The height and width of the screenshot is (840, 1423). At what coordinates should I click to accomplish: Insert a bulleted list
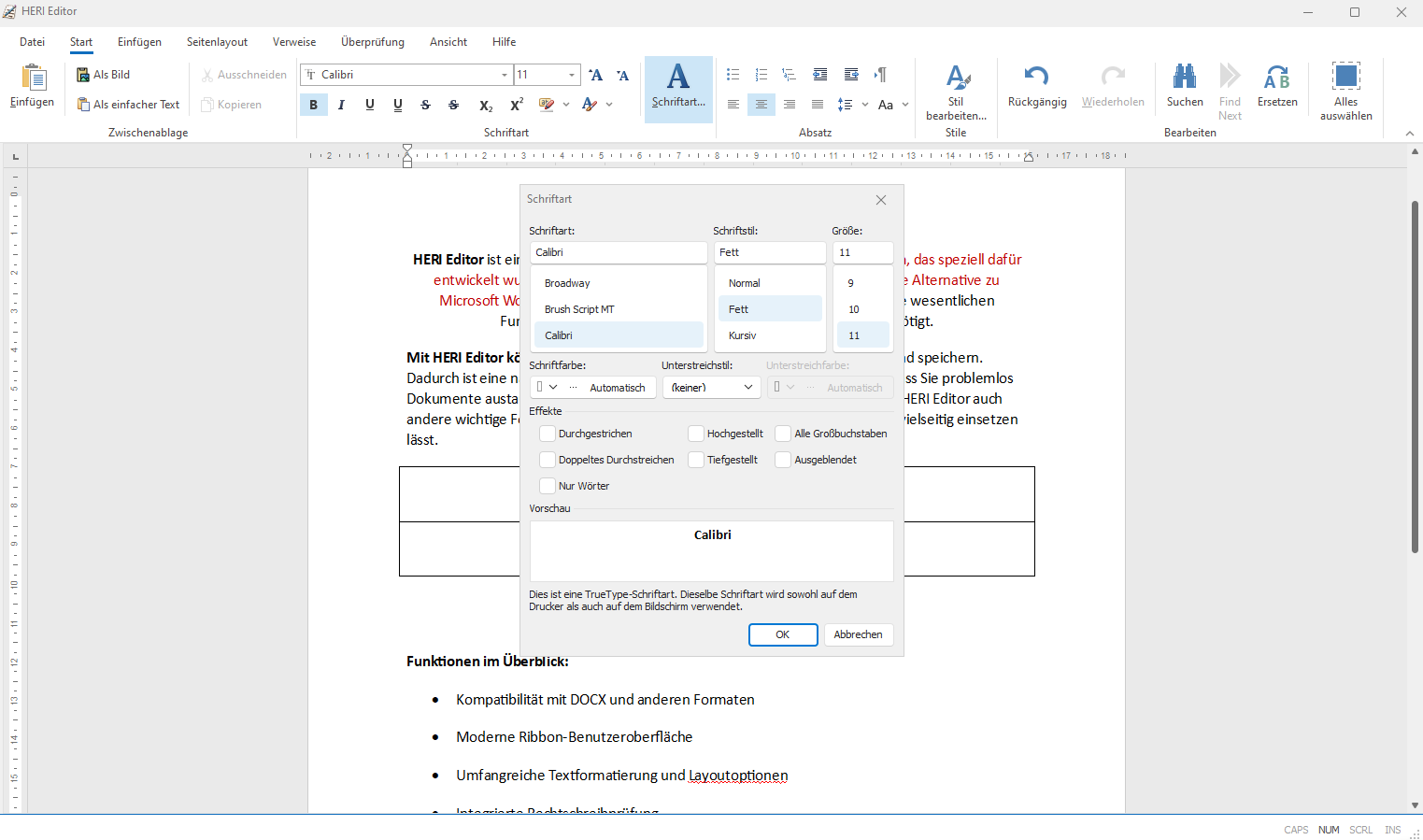733,75
